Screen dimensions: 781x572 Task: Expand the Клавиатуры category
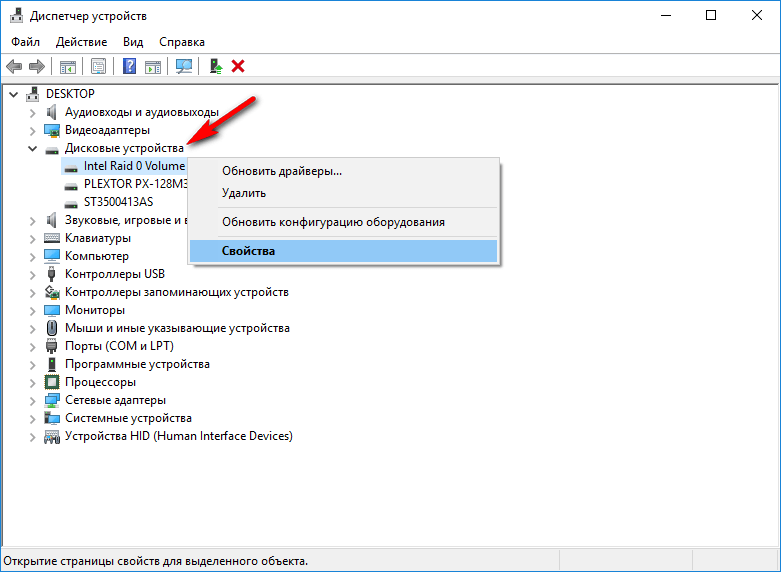[x=32, y=239]
